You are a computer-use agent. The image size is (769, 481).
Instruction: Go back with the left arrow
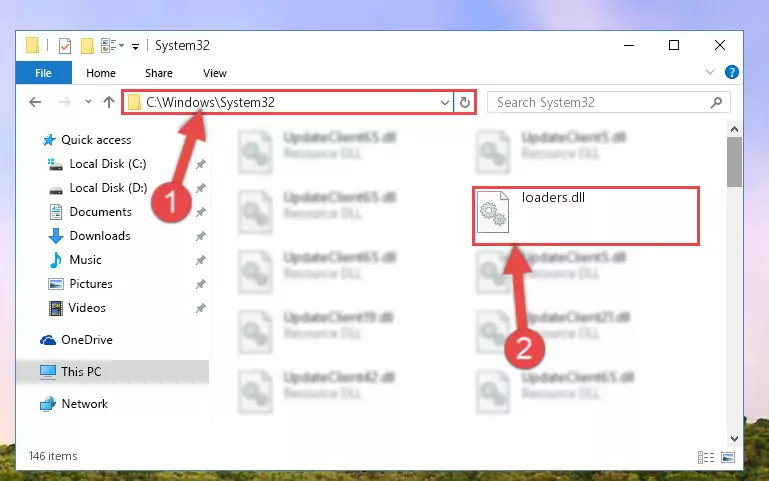(x=35, y=102)
